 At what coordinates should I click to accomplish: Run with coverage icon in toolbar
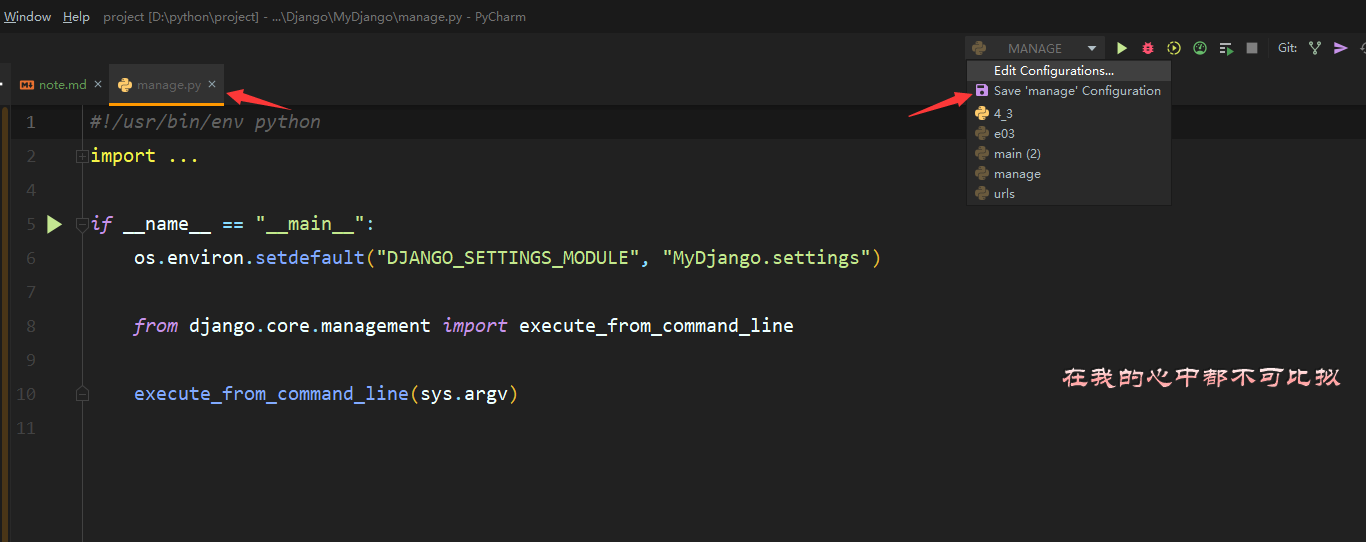pyautogui.click(x=1174, y=48)
